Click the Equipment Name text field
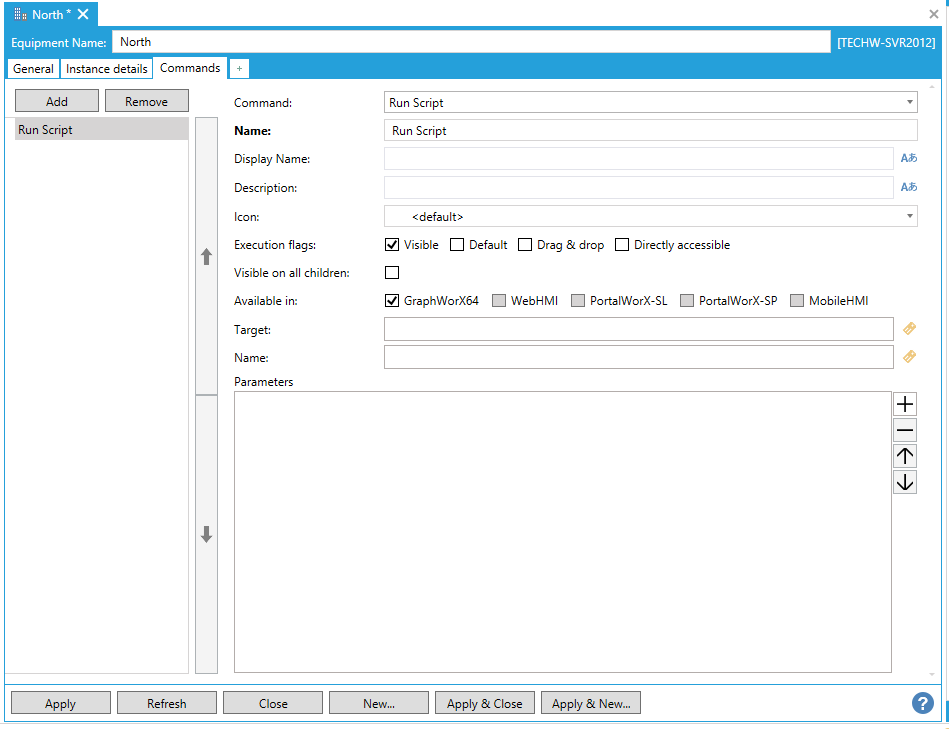This screenshot has height=729, width=949. point(470,42)
